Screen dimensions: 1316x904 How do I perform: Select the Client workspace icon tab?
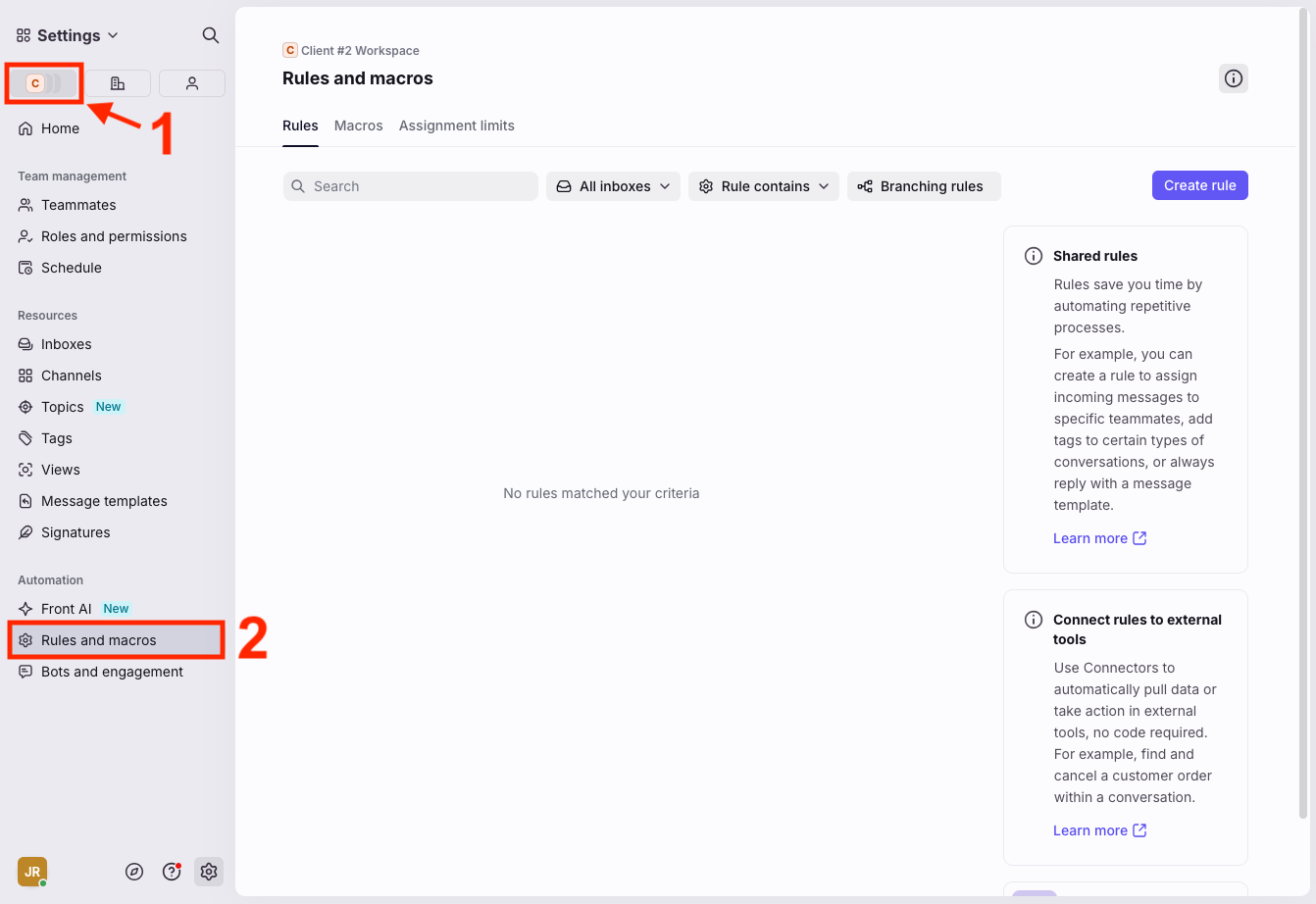[x=43, y=83]
